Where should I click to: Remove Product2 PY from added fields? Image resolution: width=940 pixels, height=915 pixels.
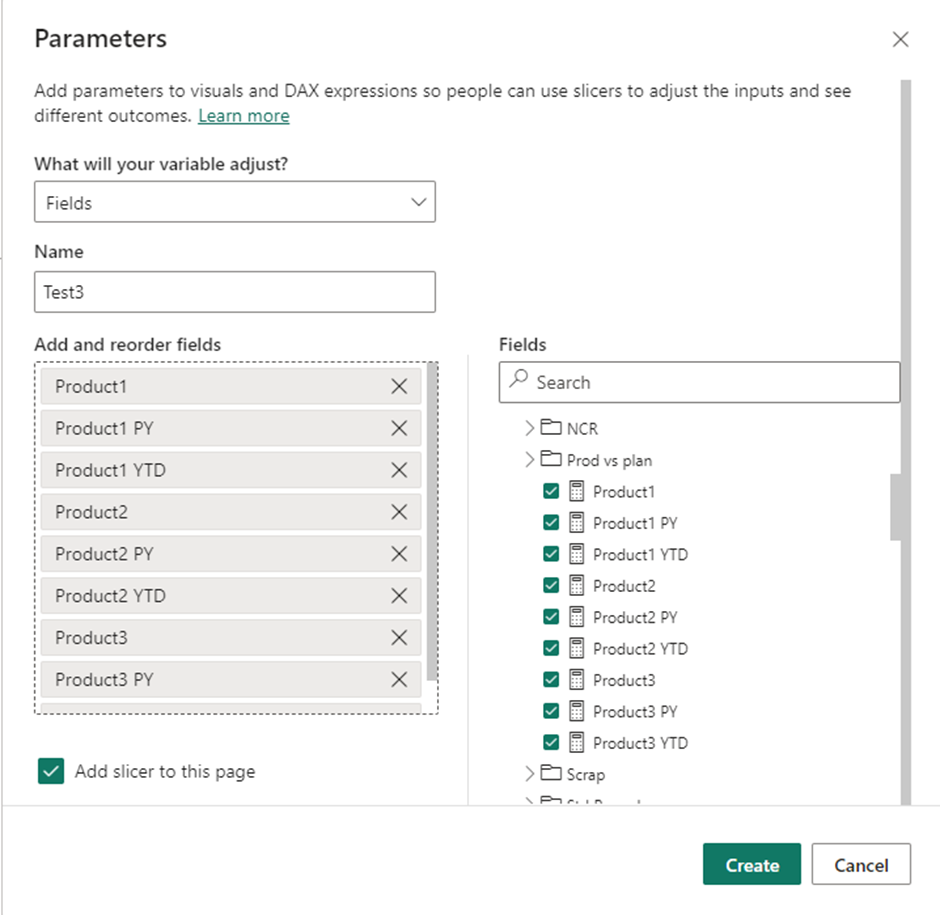point(399,554)
